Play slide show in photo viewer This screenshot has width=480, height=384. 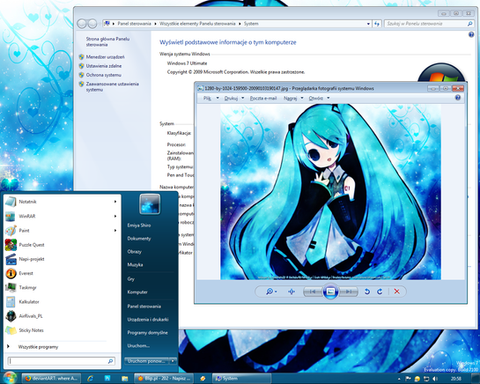[x=331, y=292]
